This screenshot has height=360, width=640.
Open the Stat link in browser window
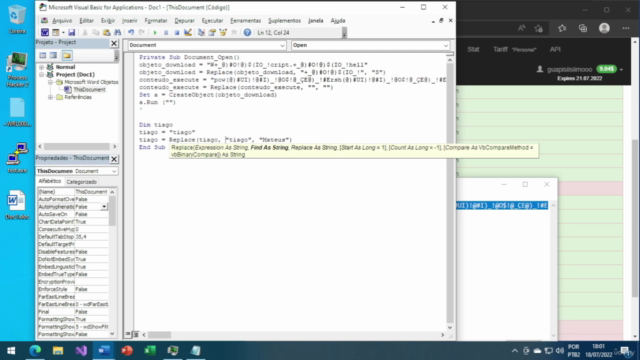473,49
